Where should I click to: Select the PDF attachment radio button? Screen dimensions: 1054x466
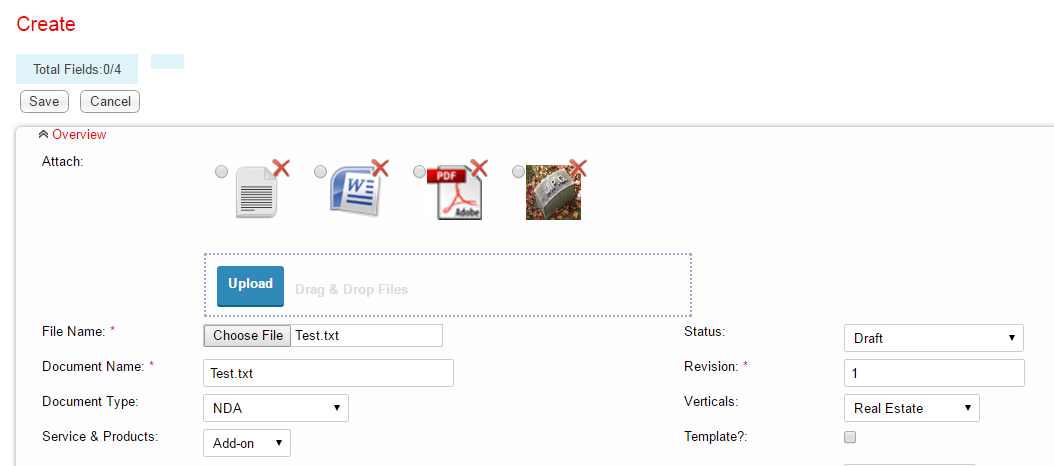pos(420,172)
